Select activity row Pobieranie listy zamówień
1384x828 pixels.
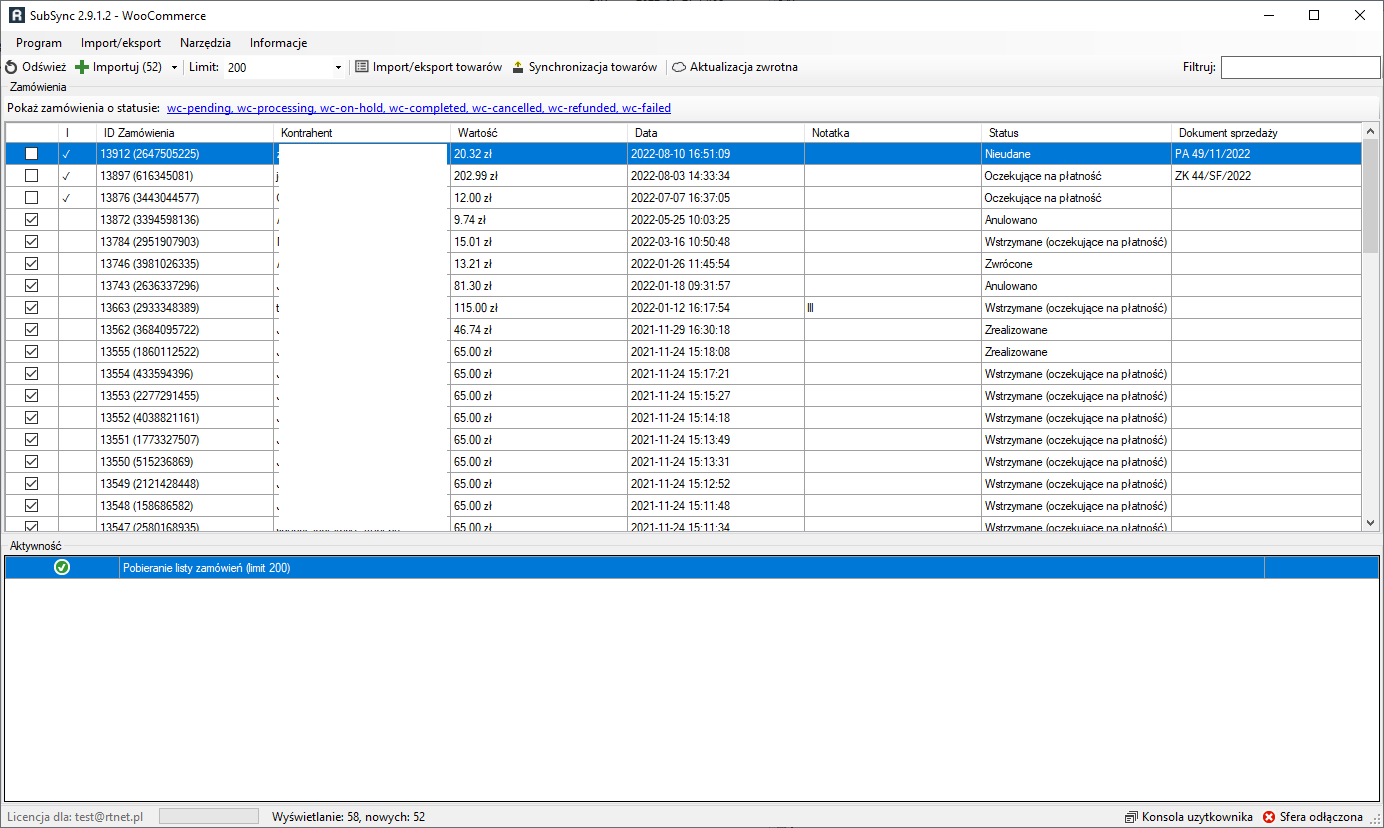(x=692, y=568)
